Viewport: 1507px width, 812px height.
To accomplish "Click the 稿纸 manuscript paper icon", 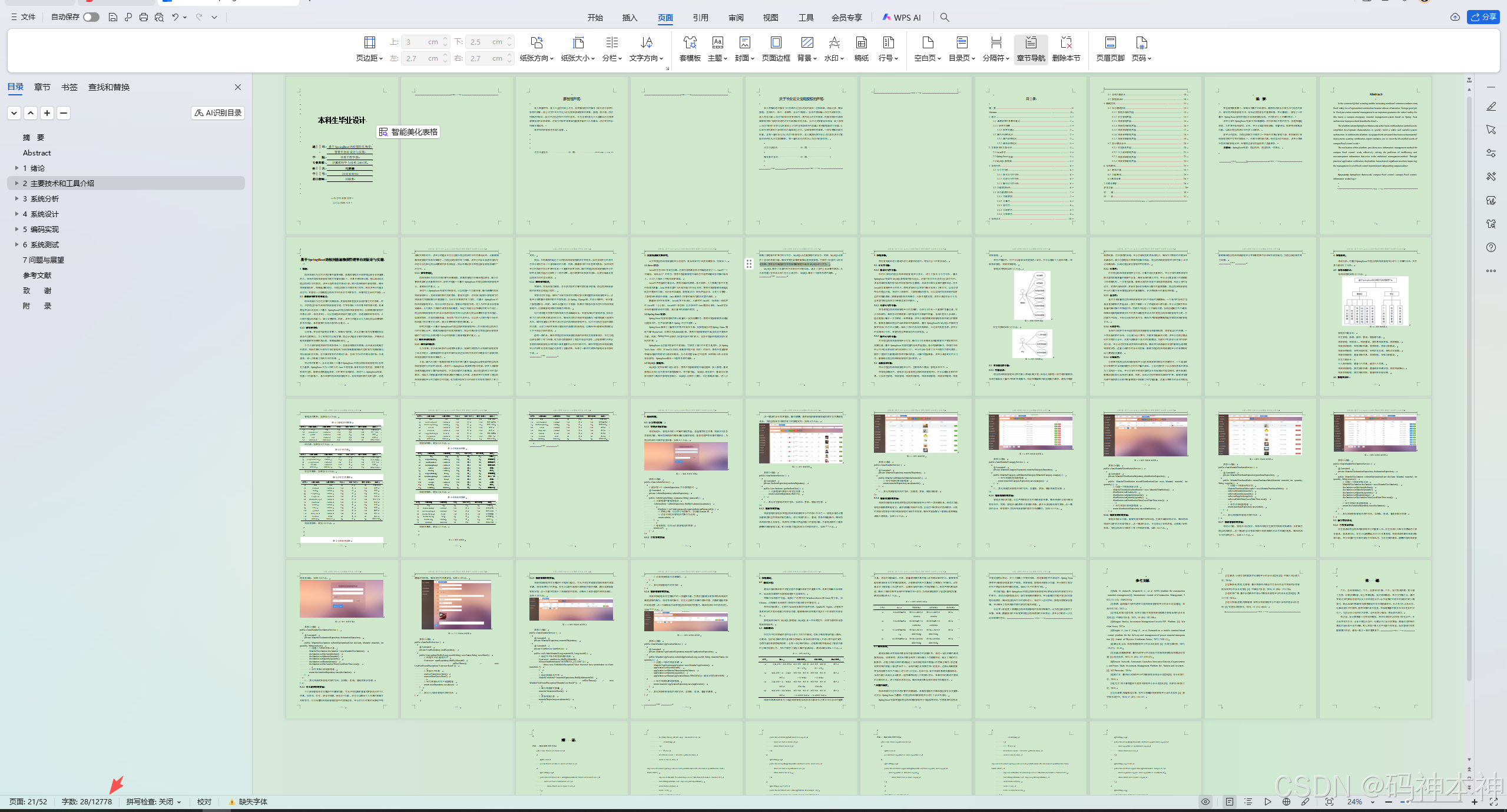I will 861,49.
